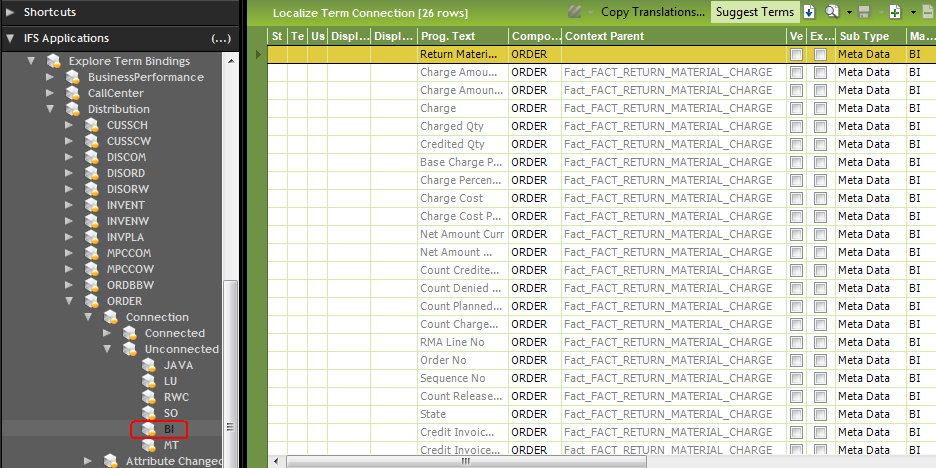
Task: Expand the BusinessPerformance tree node
Action: tap(50, 77)
